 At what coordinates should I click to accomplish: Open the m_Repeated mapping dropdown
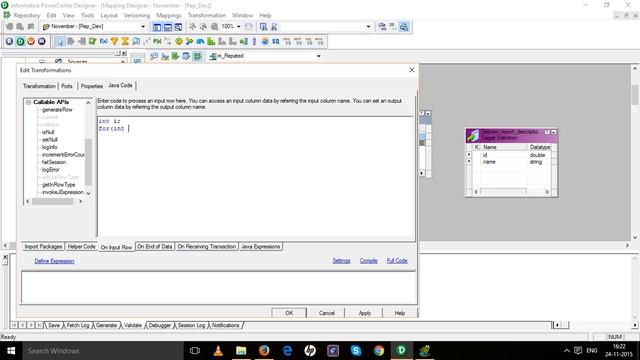pyautogui.click(x=318, y=56)
